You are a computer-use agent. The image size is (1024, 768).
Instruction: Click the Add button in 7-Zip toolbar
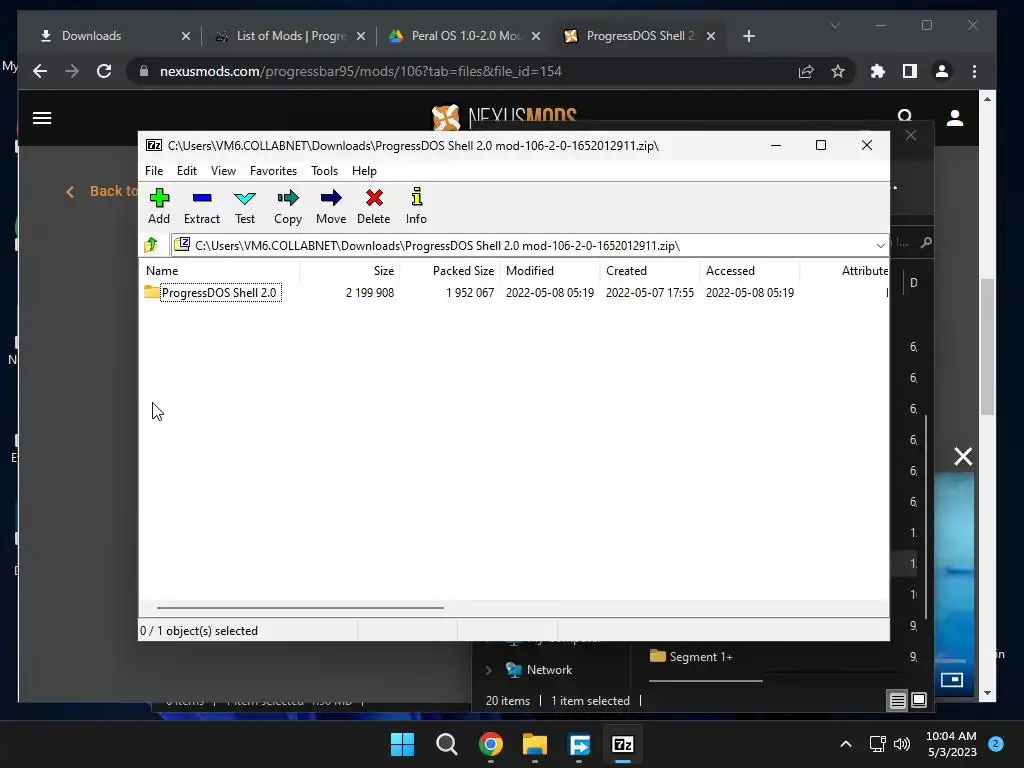click(x=159, y=206)
